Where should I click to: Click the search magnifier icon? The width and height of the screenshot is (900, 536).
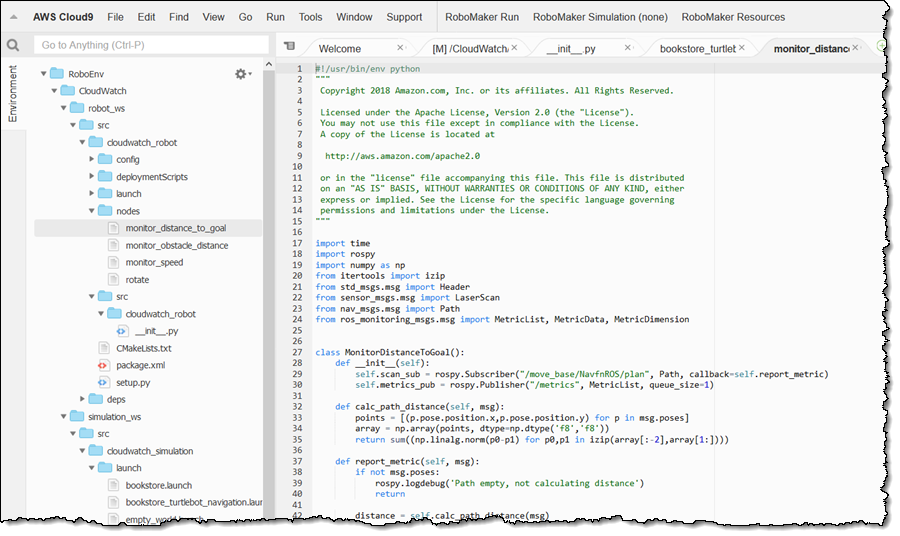point(13,46)
